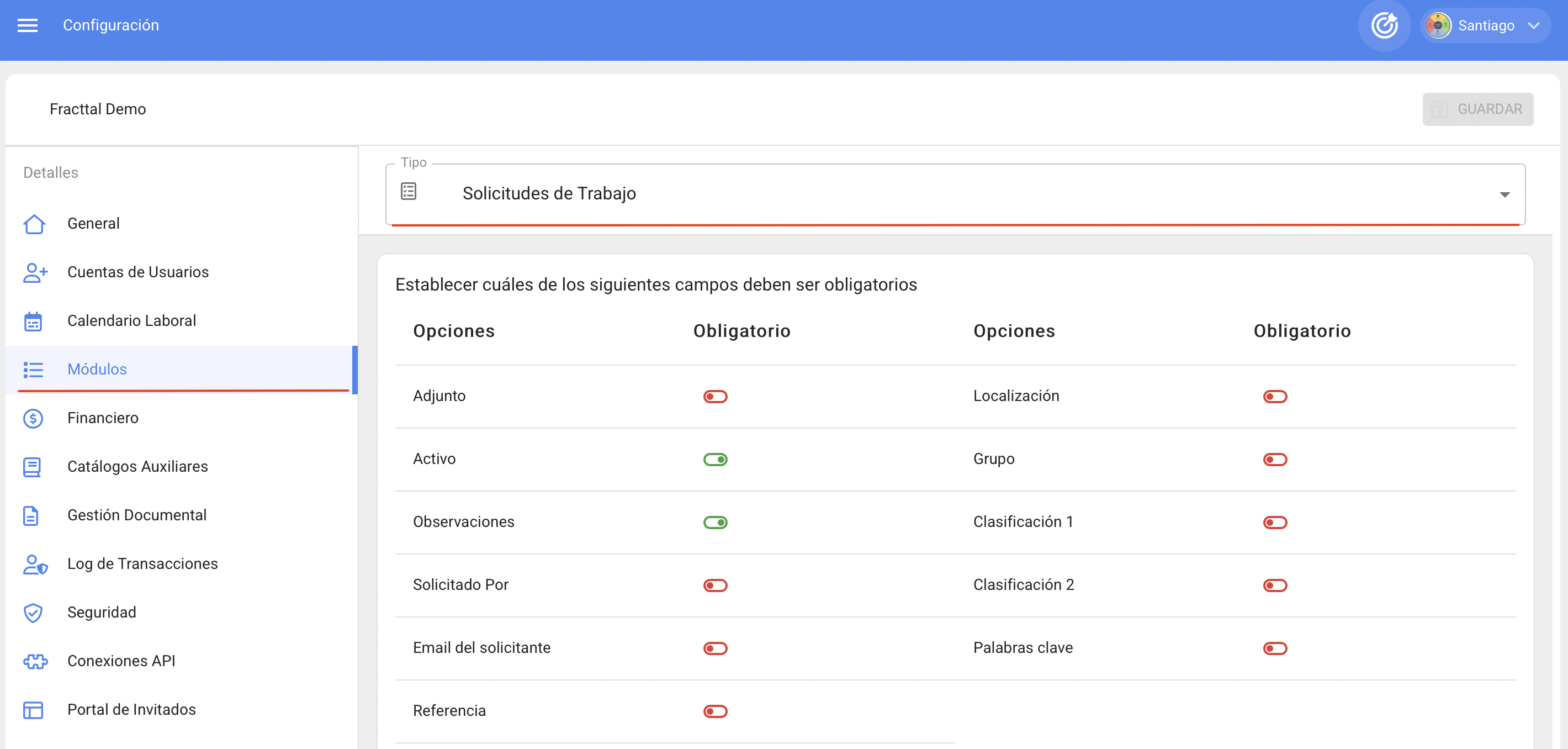Enable the Adjunto obligatorio toggle
This screenshot has height=749, width=1568.
pyautogui.click(x=715, y=397)
